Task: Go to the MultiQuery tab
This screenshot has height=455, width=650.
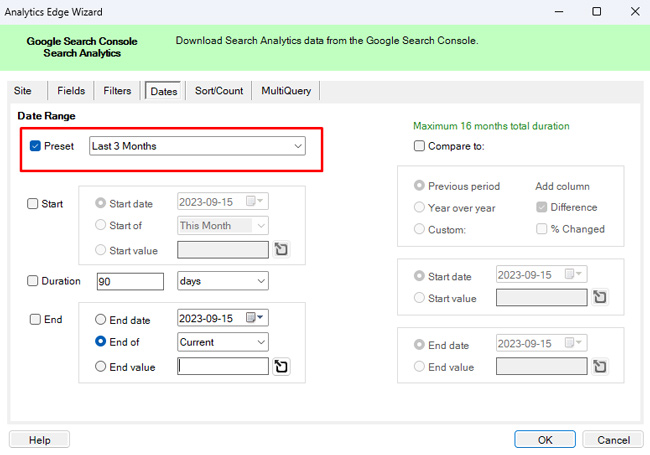Action: point(286,91)
